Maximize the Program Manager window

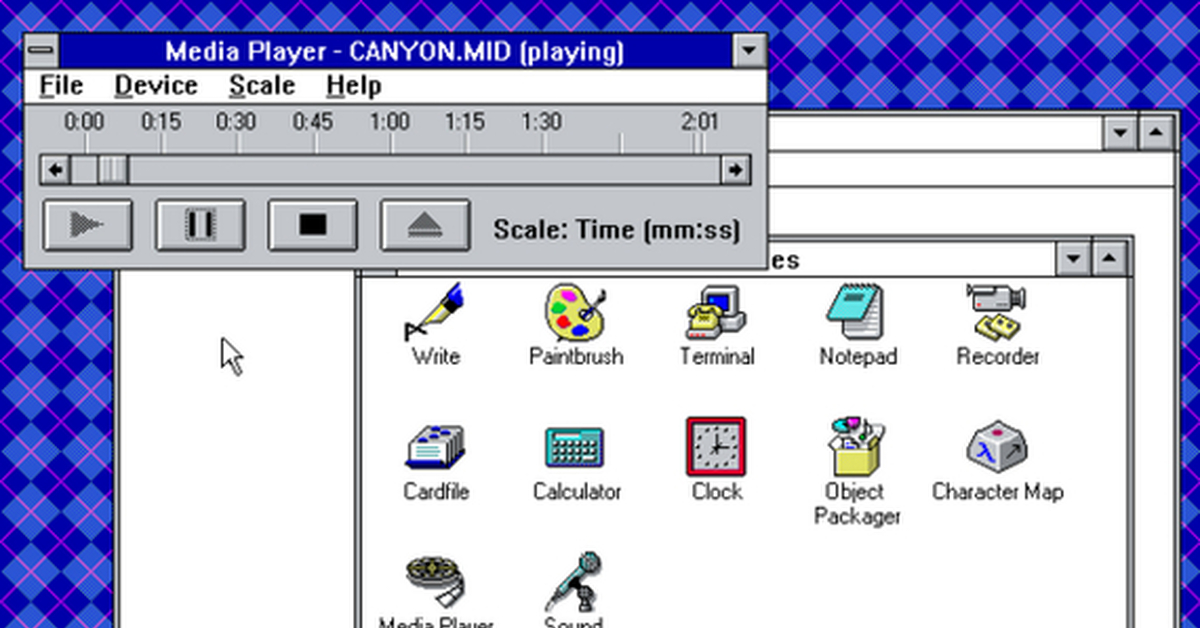(1155, 133)
